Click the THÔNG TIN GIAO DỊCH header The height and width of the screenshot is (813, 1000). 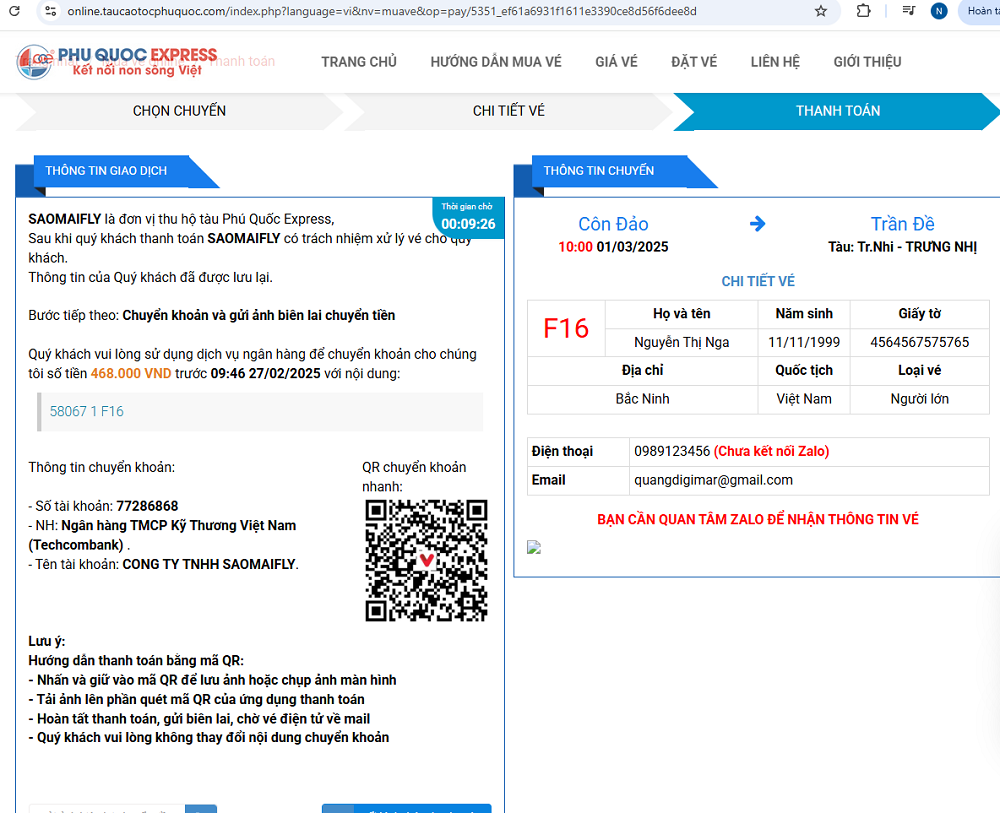(x=106, y=171)
